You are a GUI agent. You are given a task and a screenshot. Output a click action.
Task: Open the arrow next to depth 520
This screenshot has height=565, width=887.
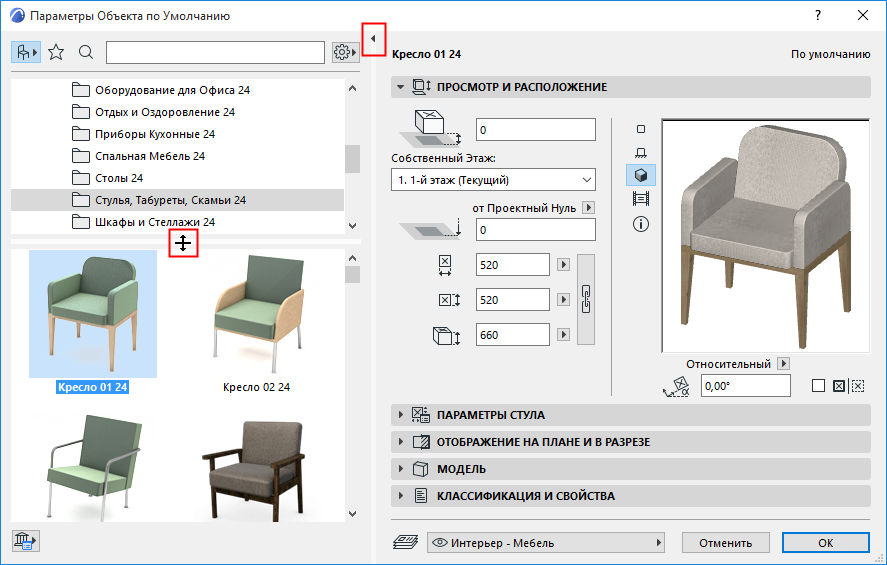pyautogui.click(x=563, y=299)
